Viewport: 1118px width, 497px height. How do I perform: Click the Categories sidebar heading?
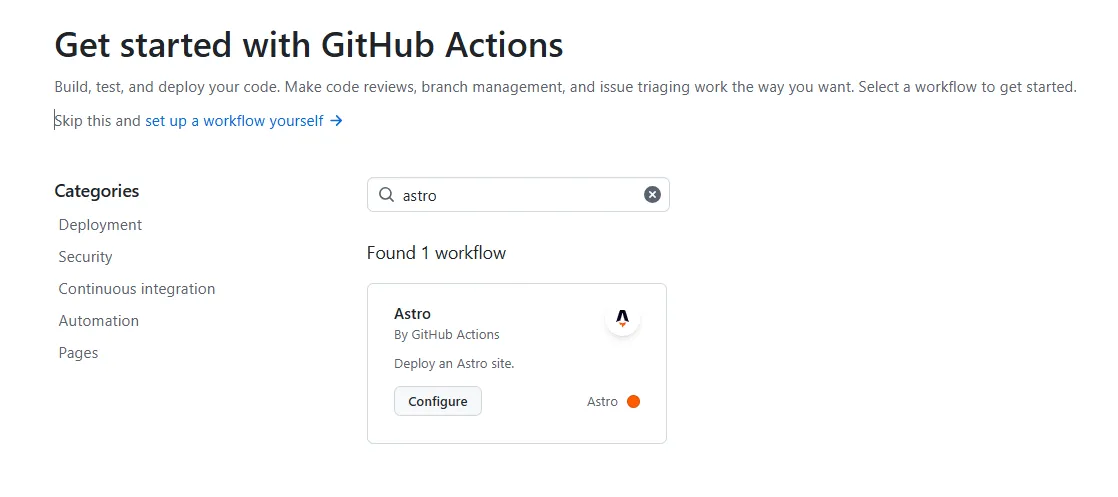point(96,191)
